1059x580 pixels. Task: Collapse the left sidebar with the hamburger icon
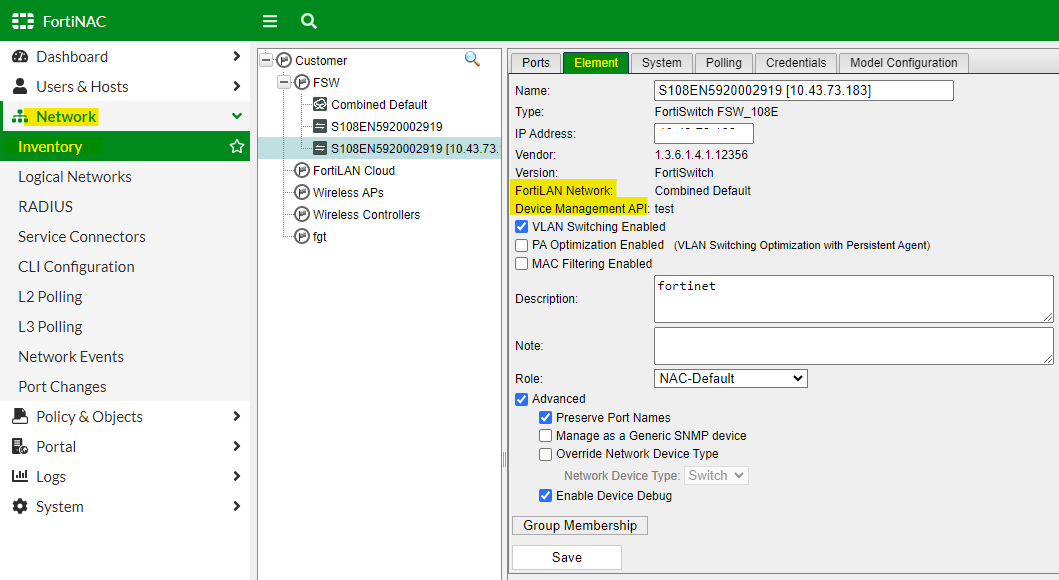[x=269, y=20]
